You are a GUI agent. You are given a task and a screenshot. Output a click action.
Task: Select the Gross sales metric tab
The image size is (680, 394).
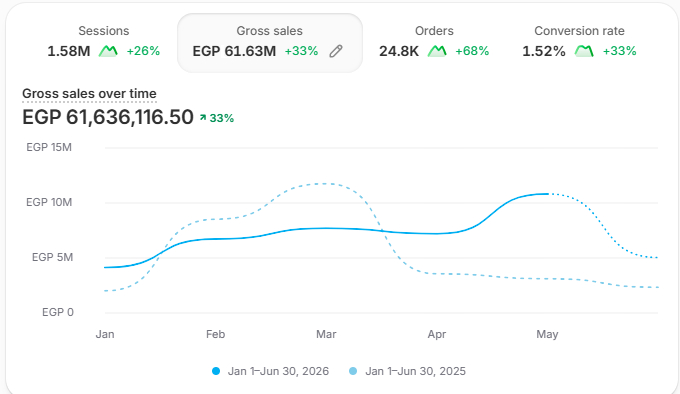[270, 42]
